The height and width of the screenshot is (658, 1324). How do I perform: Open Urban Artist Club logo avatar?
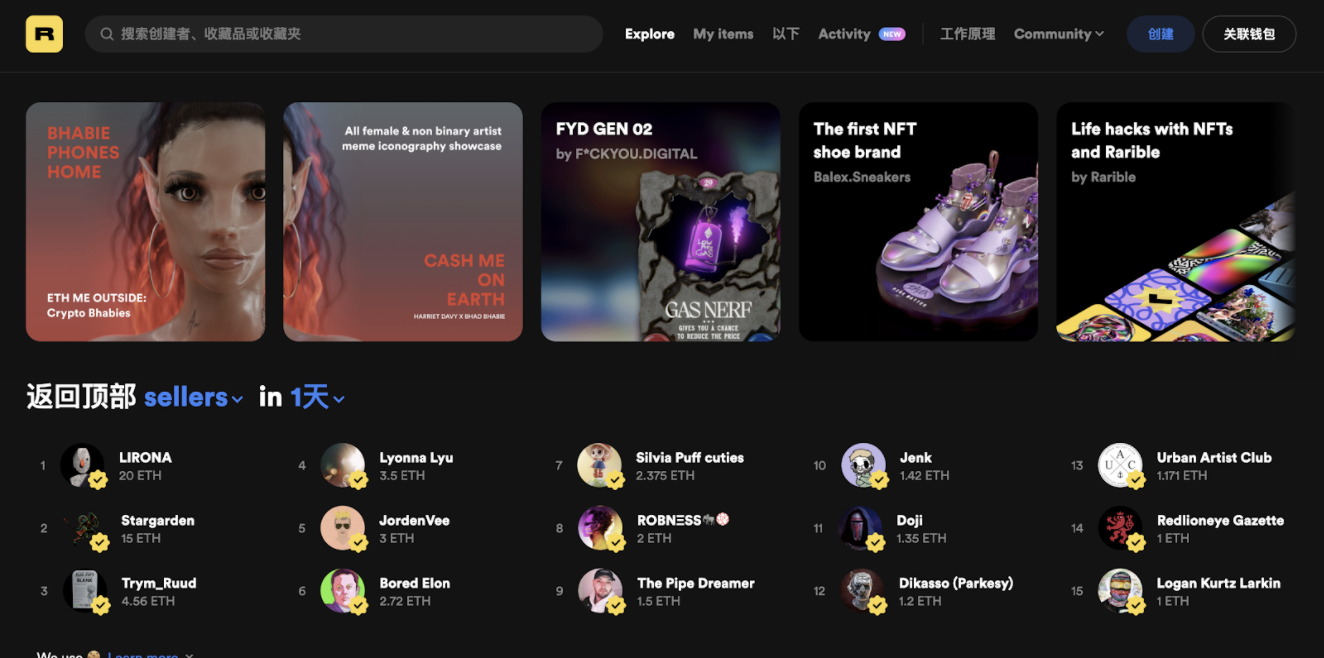[1119, 465]
